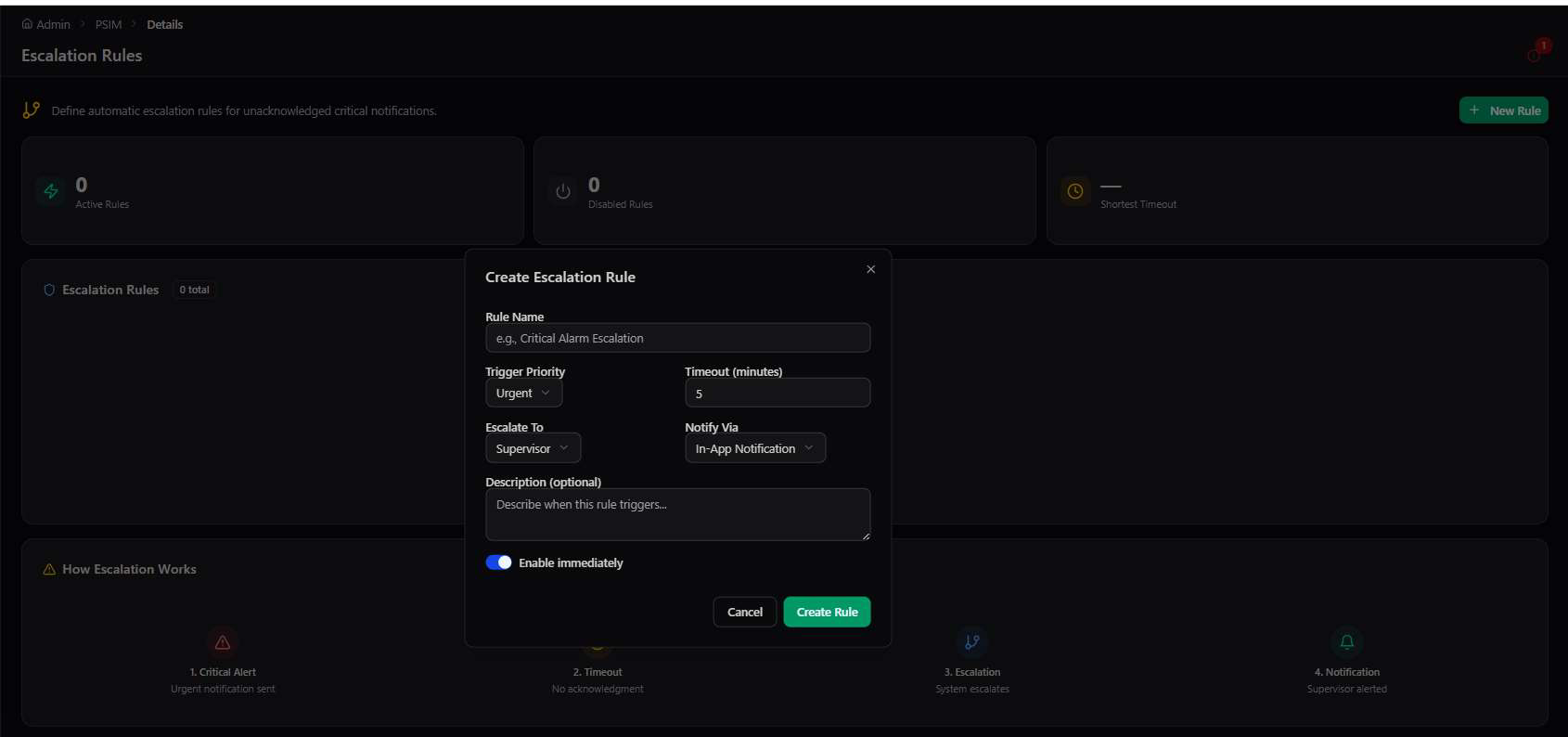Click the power icon on Disabled Rules card

563,191
